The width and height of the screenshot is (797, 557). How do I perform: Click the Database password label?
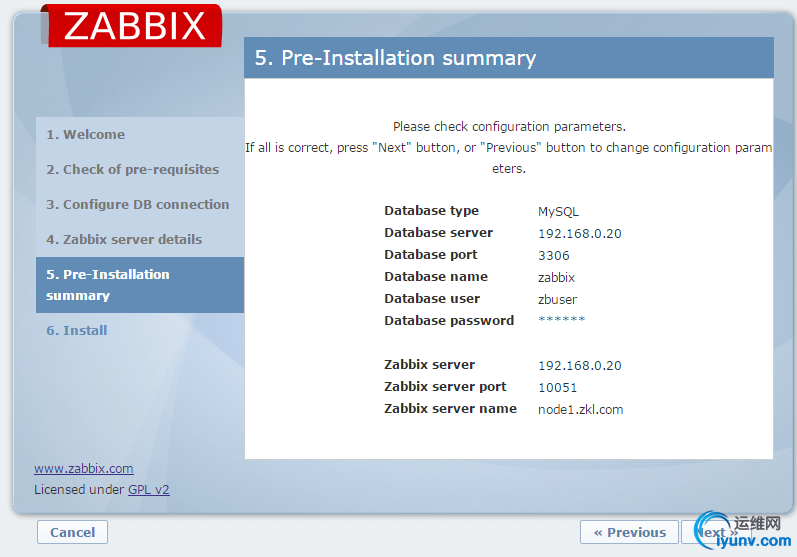(x=449, y=320)
